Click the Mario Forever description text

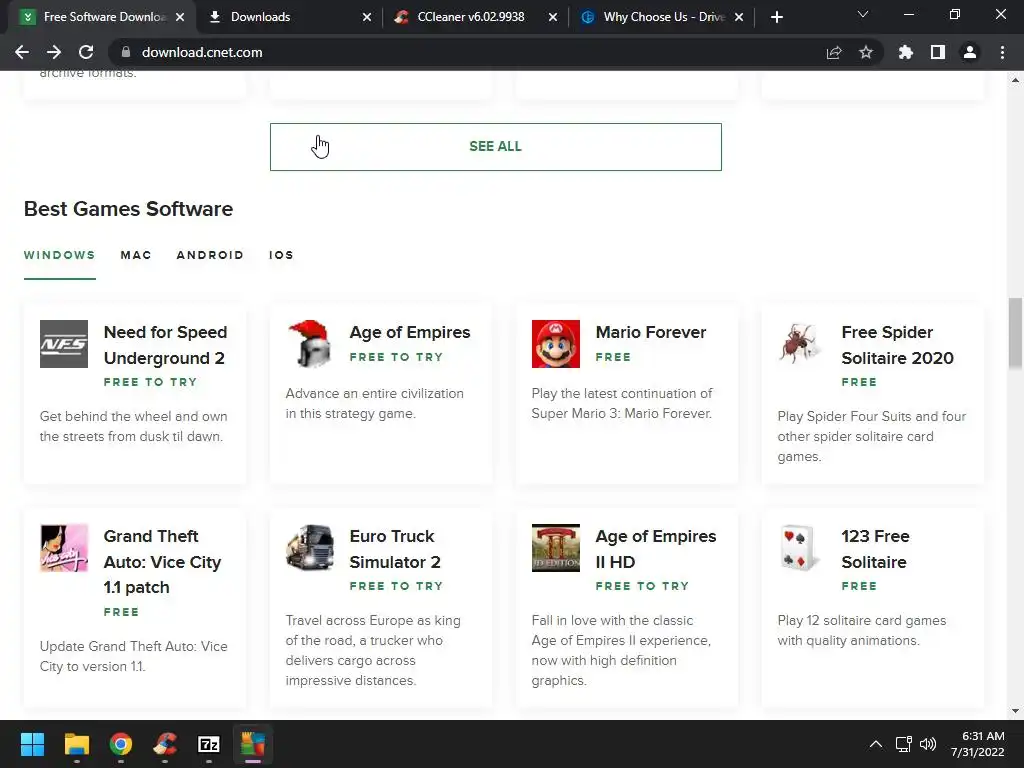[x=622, y=404]
